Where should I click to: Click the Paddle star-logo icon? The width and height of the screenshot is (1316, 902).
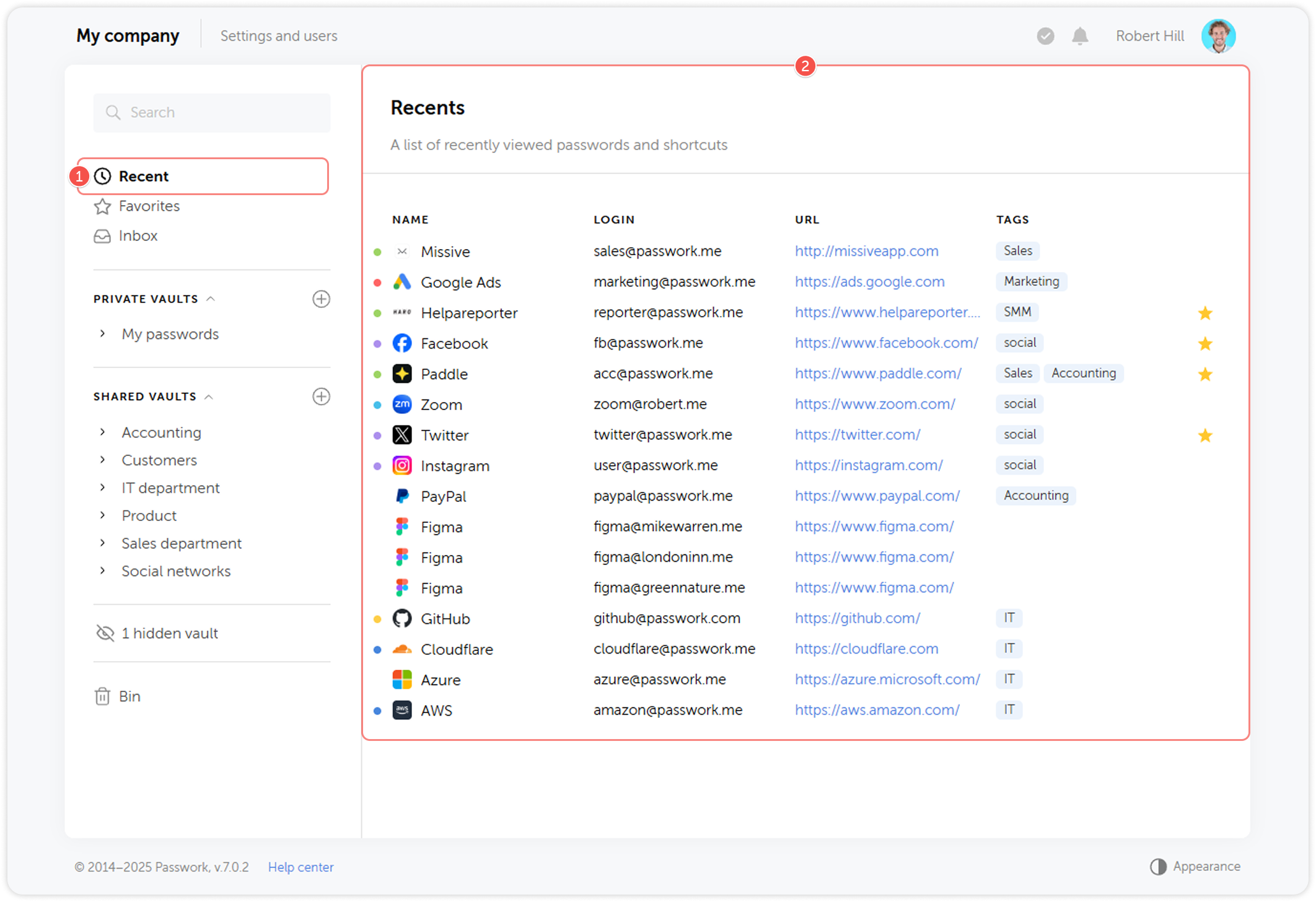click(x=402, y=374)
